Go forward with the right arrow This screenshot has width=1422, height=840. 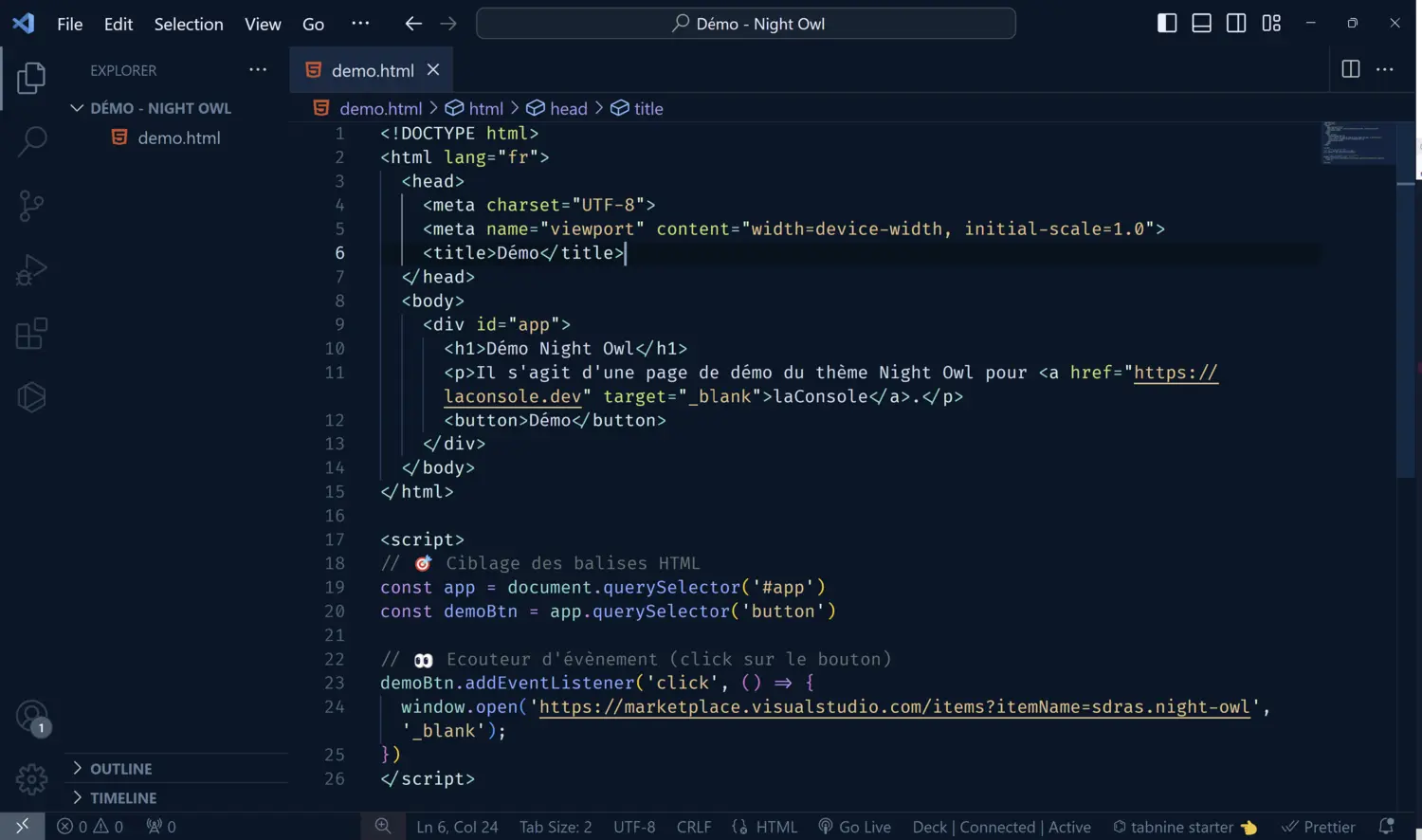tap(448, 24)
